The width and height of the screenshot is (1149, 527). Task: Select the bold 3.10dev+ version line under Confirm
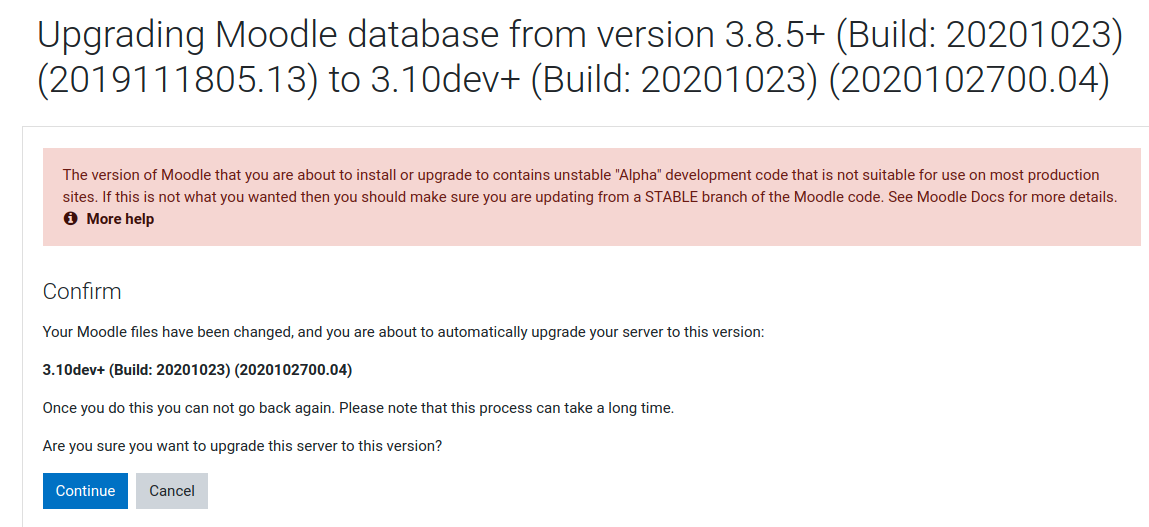(x=198, y=370)
